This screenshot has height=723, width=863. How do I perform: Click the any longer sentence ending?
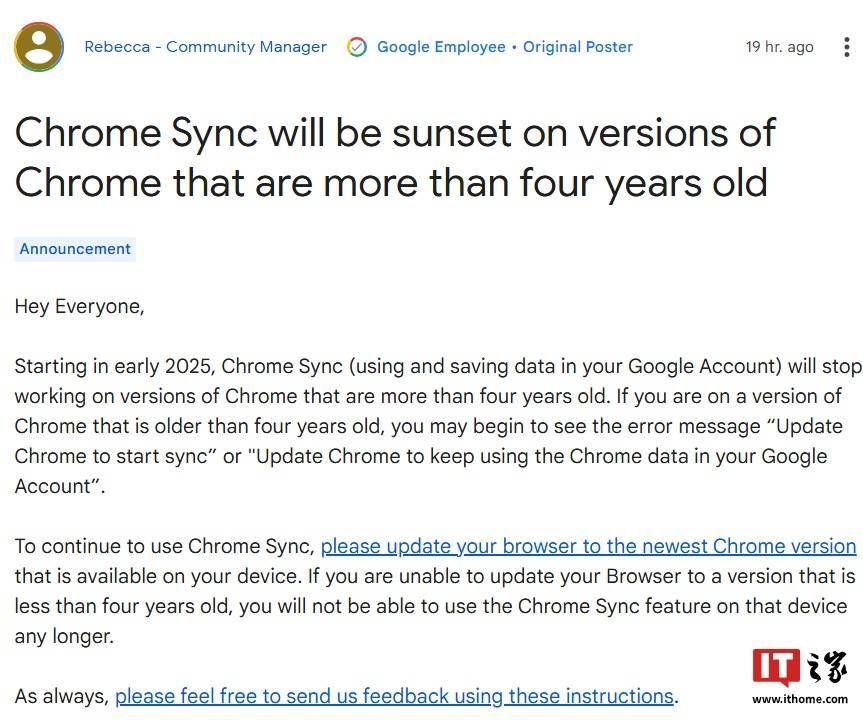coord(64,637)
